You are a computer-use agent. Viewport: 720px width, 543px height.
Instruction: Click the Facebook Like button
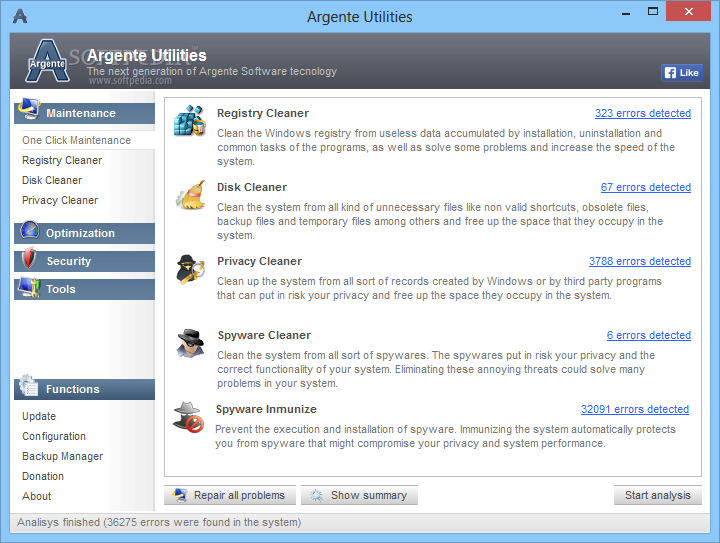682,73
